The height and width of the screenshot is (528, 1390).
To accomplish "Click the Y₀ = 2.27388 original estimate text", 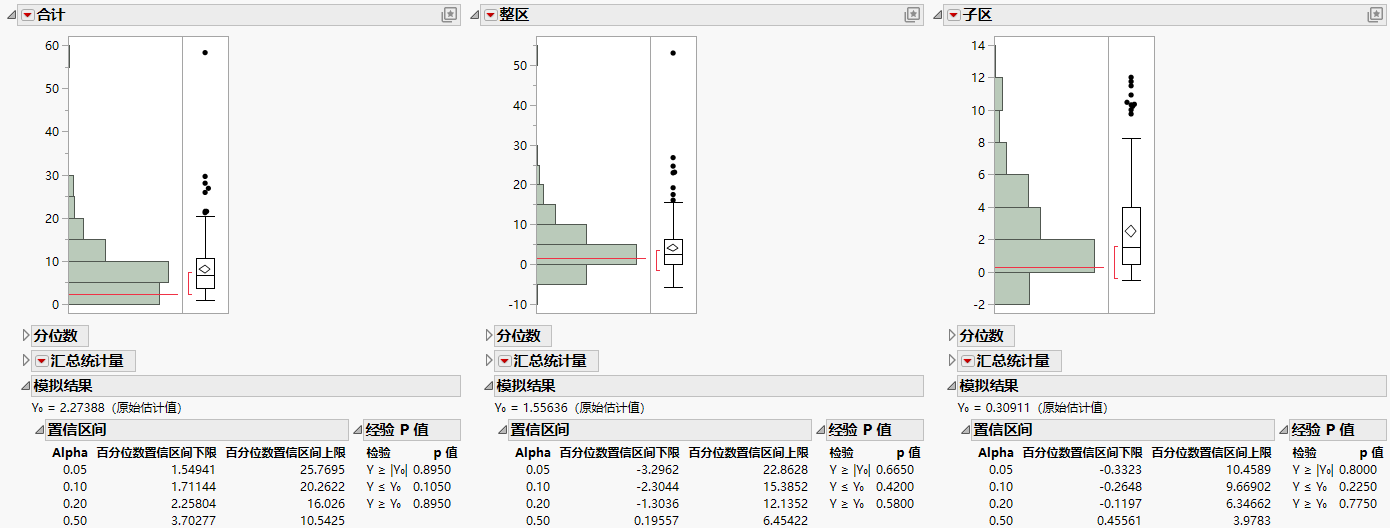I will click(x=107, y=408).
